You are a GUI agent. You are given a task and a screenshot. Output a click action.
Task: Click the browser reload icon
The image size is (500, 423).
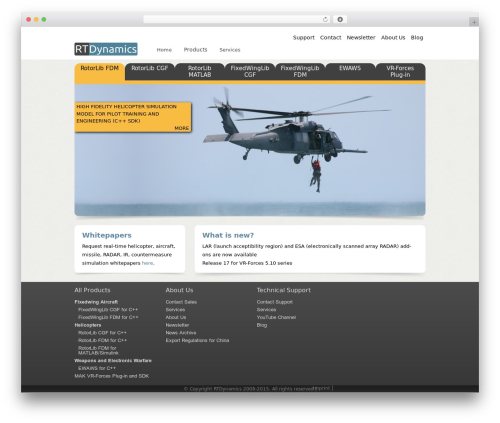[x=325, y=20]
